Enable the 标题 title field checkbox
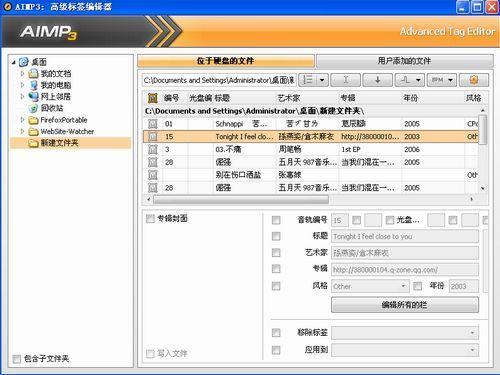This screenshot has height=375, width=500. coord(276,236)
